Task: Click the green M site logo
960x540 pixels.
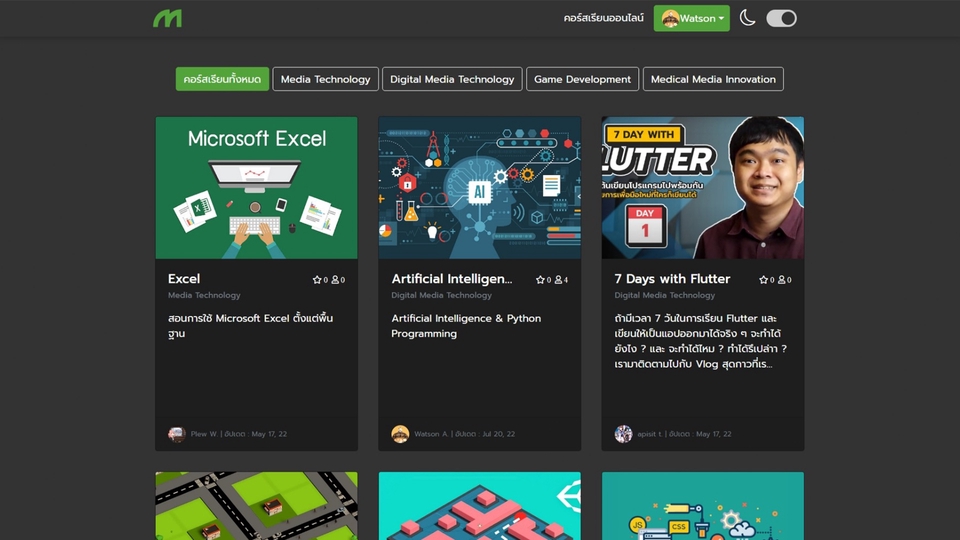Action: (x=167, y=18)
